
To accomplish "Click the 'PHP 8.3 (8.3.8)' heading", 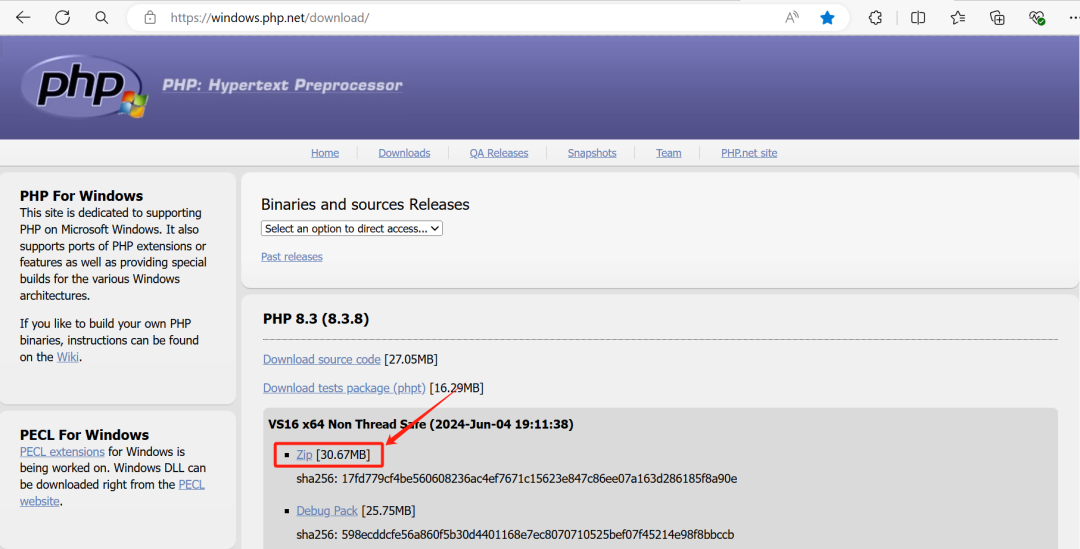I will (x=316, y=319).
